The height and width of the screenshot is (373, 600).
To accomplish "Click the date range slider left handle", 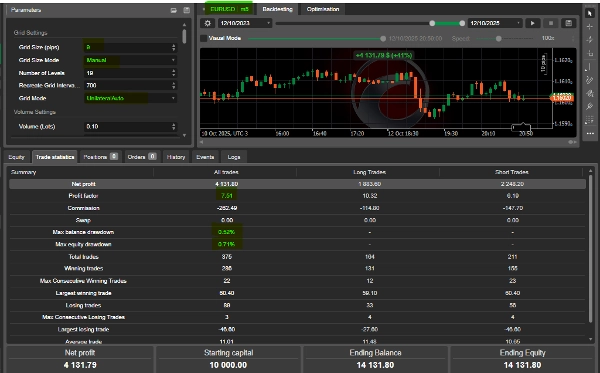I will 432,23.
